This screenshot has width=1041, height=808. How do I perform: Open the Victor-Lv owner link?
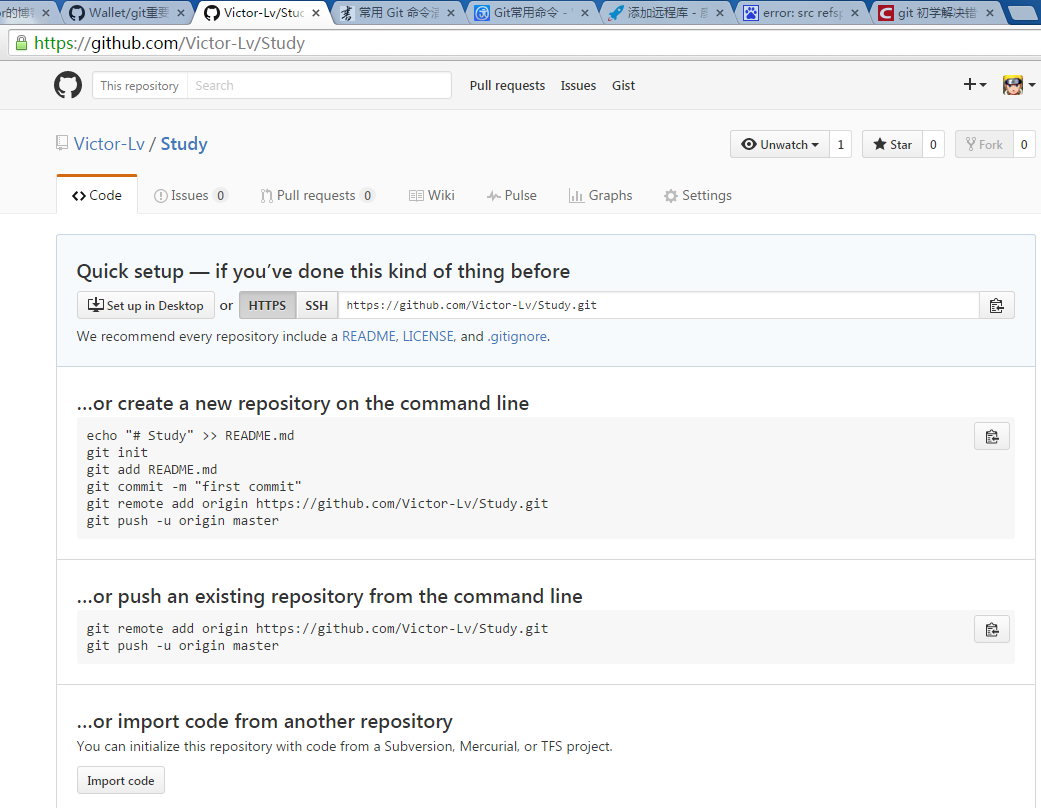109,144
